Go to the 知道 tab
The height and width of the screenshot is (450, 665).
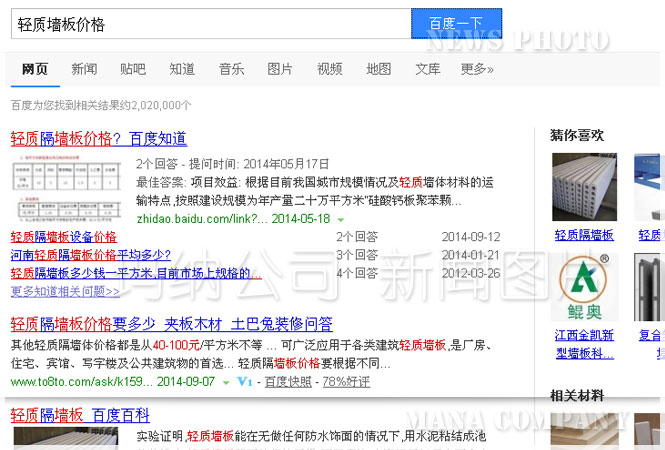pos(182,69)
